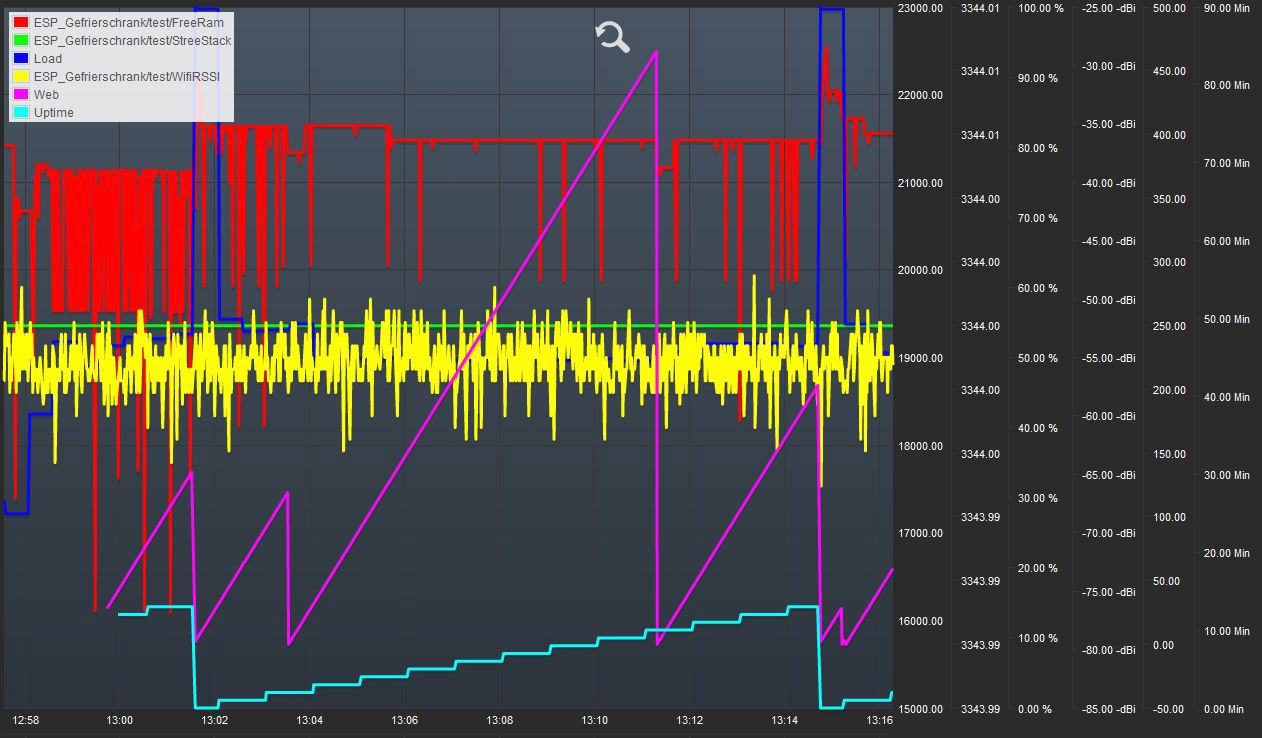Screen dimensions: 1262x738
Task: Click the 90.00 Min axis label
Action: [1226, 8]
